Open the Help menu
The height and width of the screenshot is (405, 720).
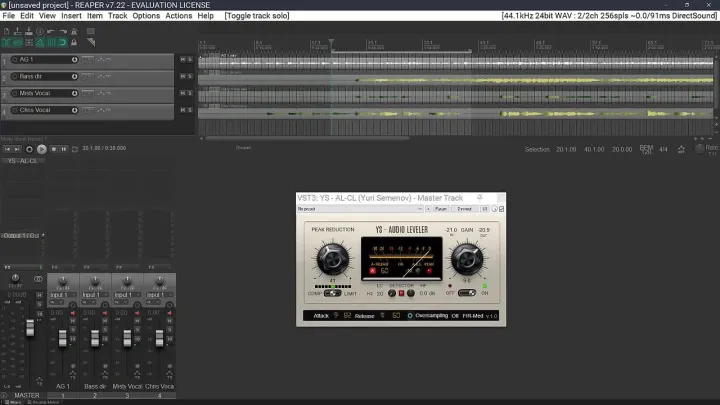pyautogui.click(x=205, y=16)
